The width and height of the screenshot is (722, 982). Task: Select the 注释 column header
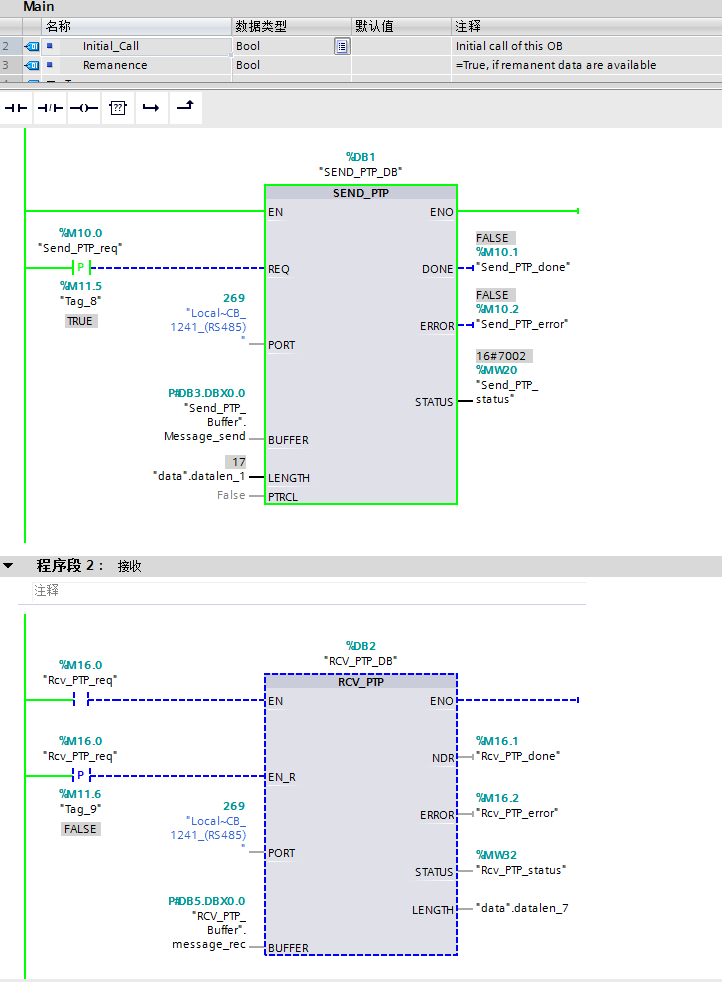coord(586,26)
